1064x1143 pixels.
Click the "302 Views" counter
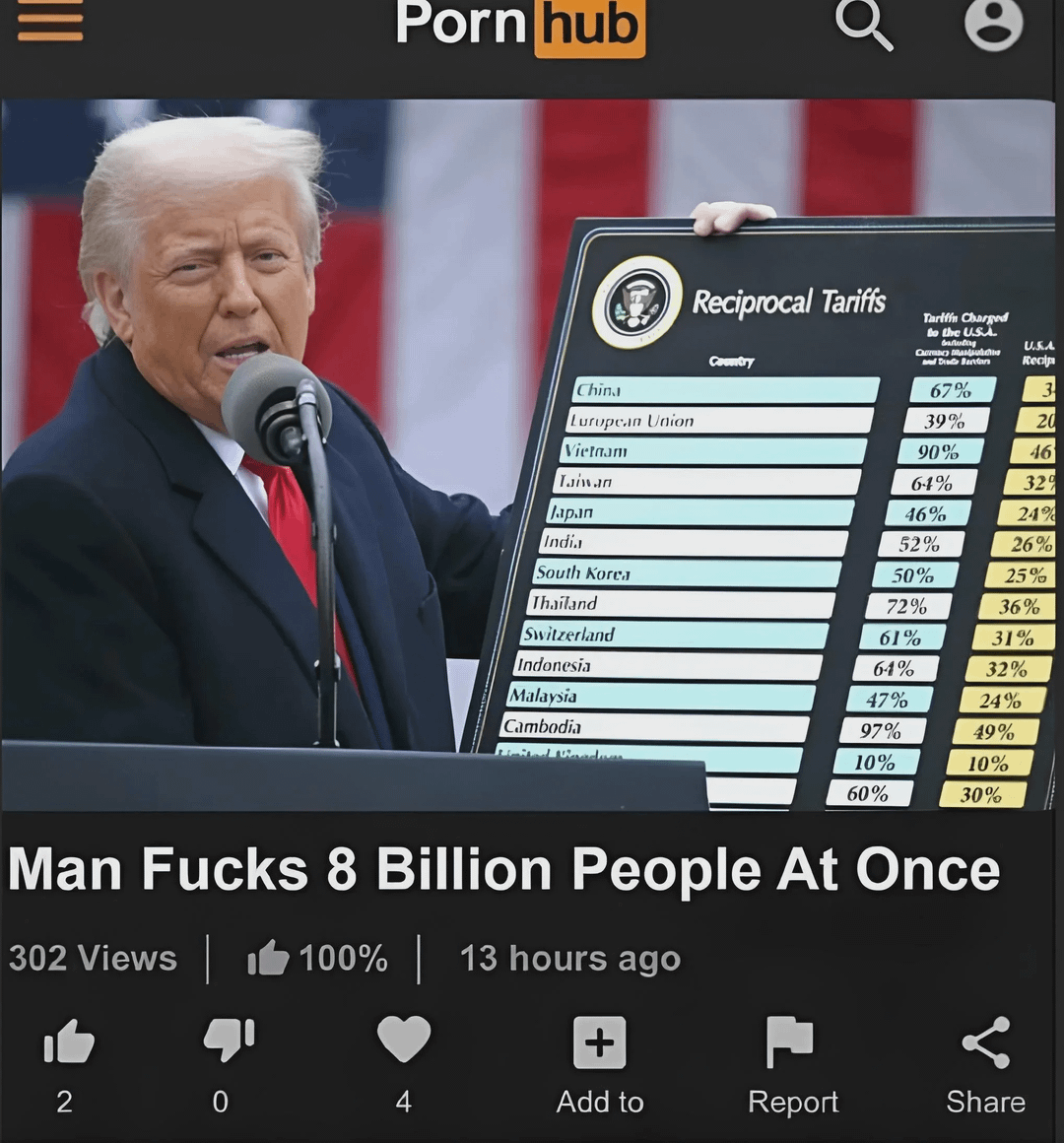pos(93,958)
